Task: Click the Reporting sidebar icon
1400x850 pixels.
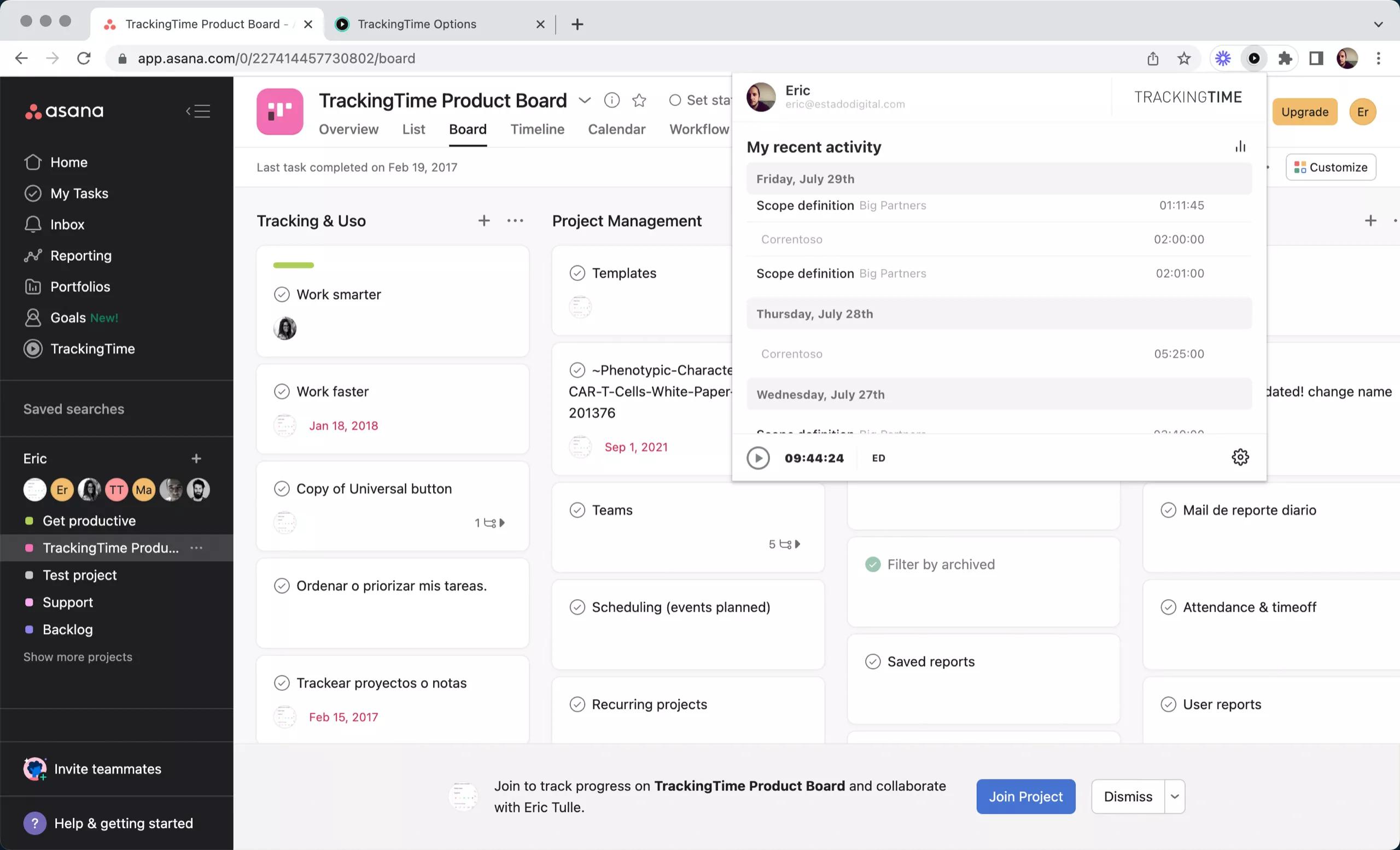Action: coord(33,255)
